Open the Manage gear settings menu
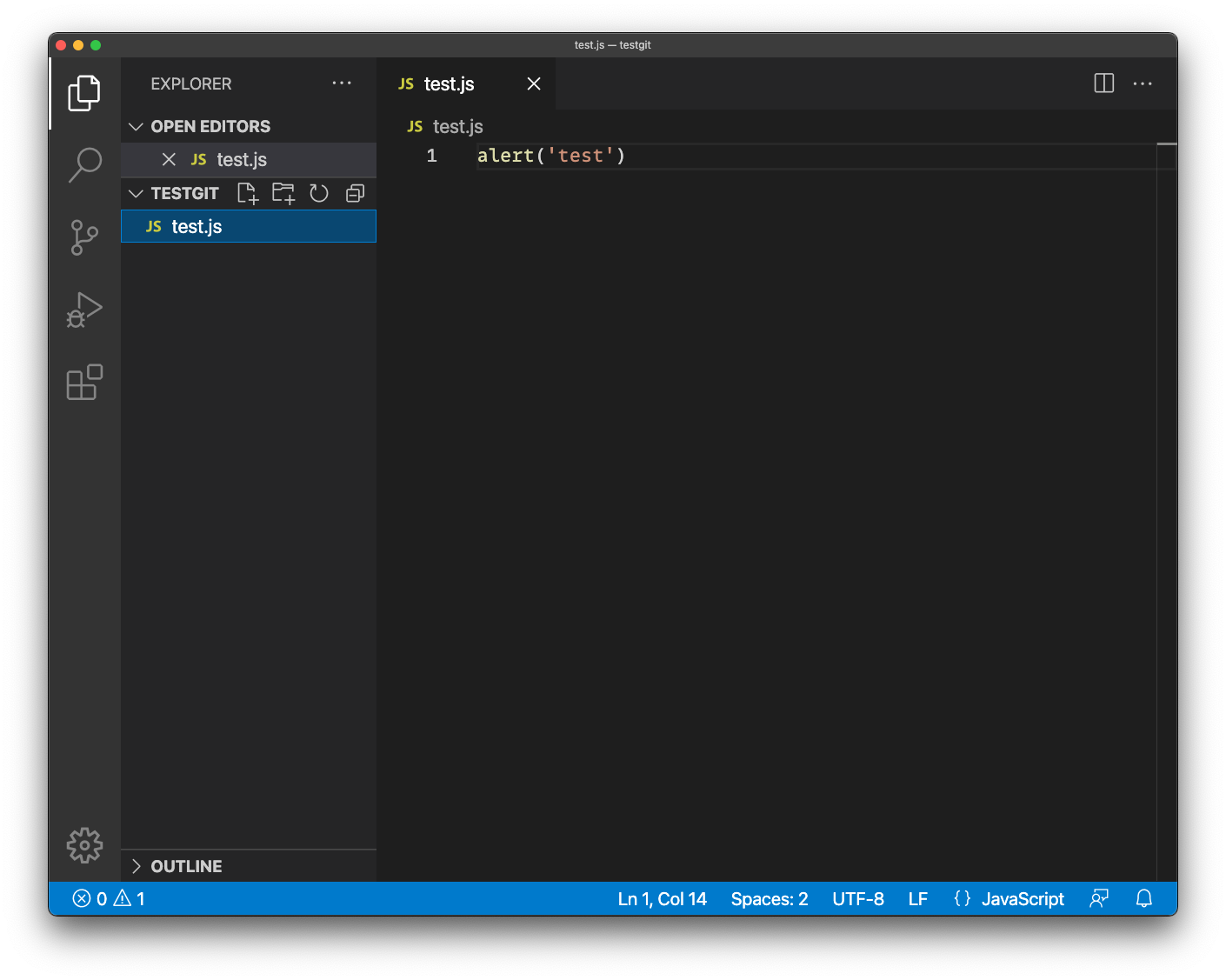The height and width of the screenshot is (980, 1226). point(84,845)
